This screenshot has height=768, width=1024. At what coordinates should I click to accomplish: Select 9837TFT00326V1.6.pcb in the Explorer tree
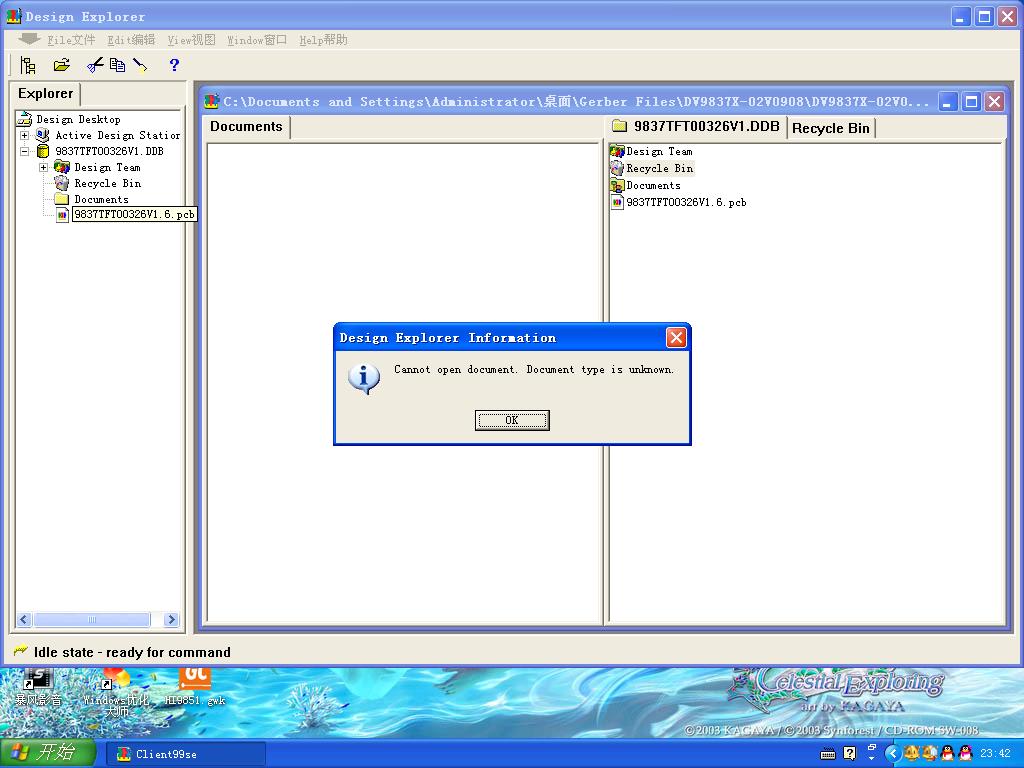(135, 214)
